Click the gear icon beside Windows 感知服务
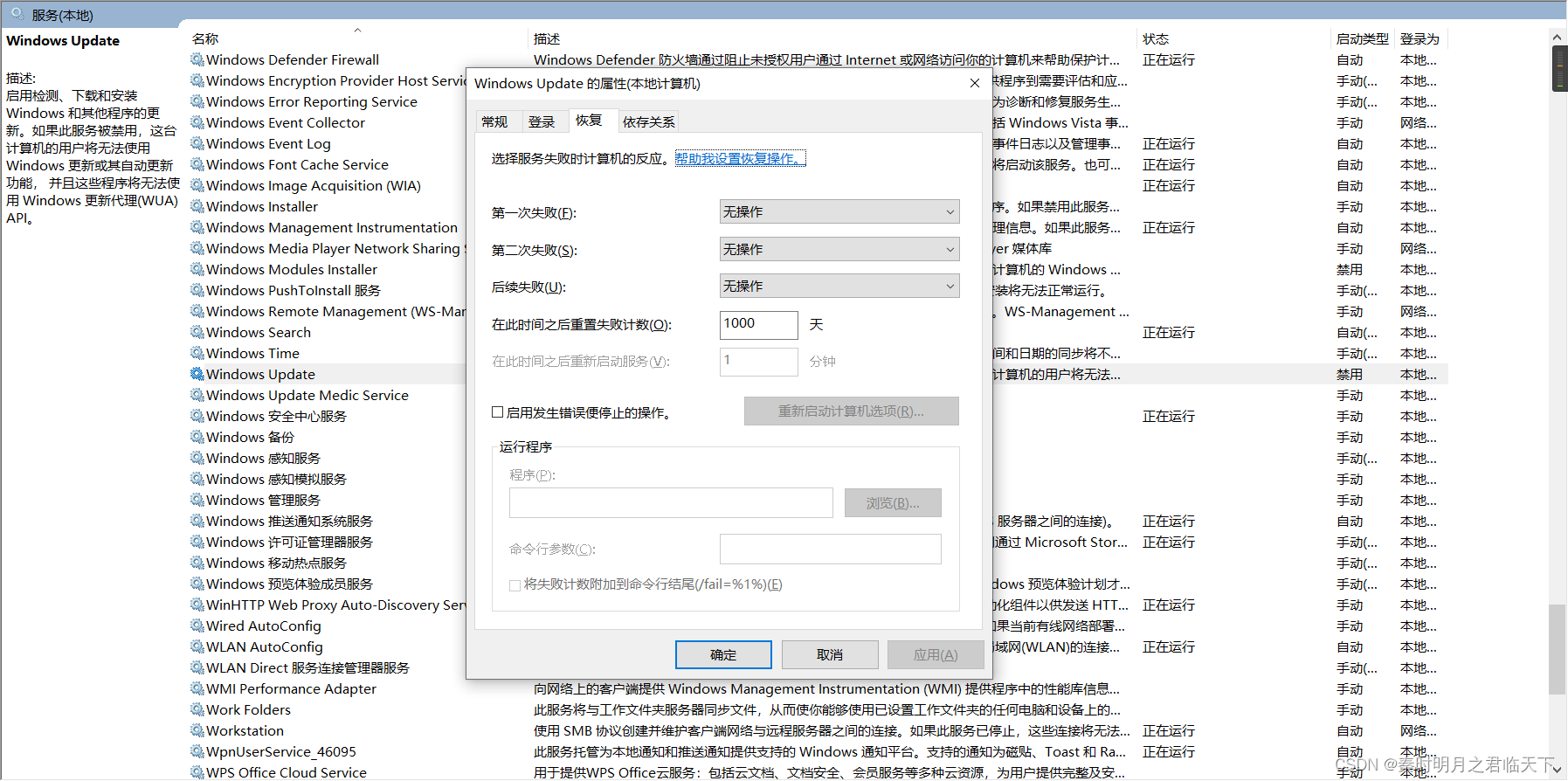Viewport: 1568px width, 781px height. pyautogui.click(x=197, y=458)
